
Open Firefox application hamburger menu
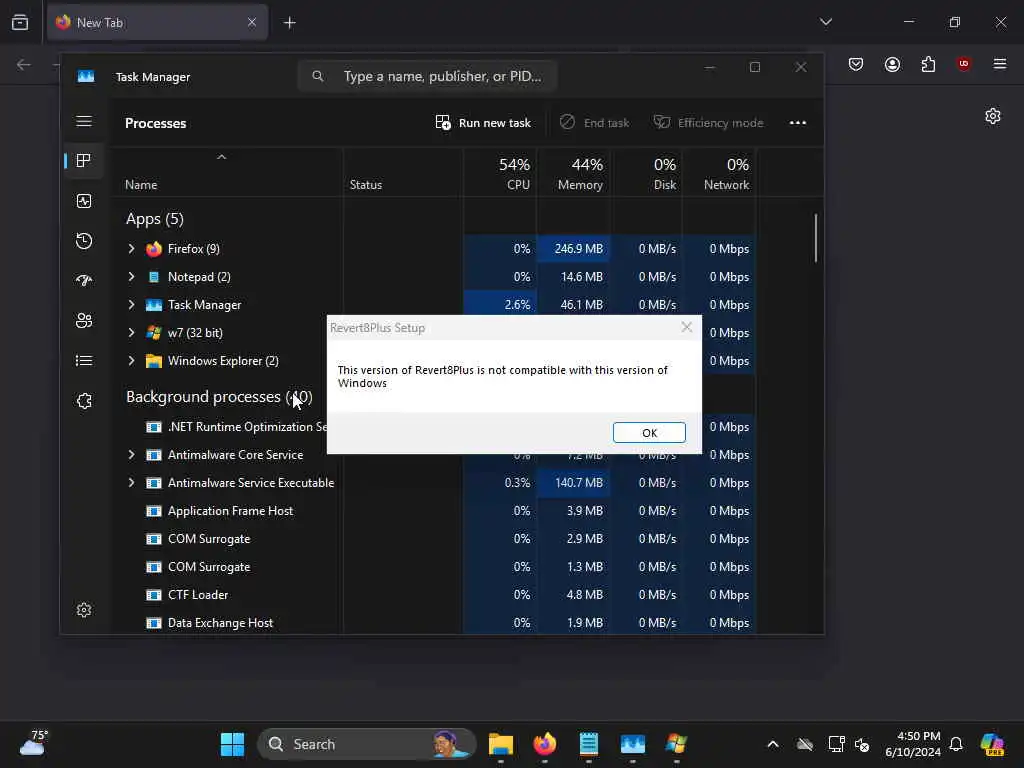(999, 64)
